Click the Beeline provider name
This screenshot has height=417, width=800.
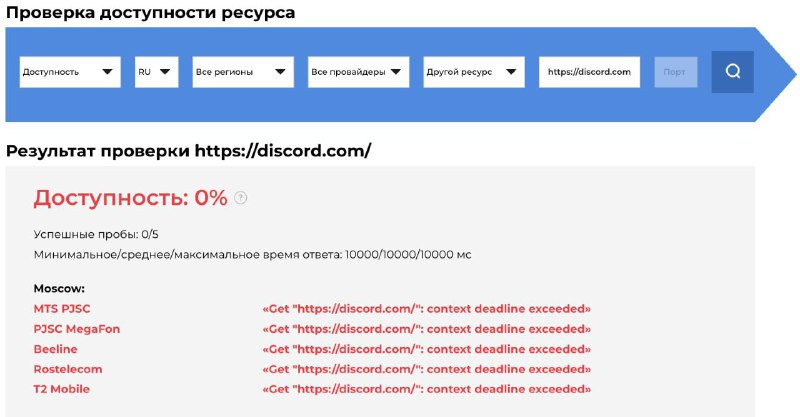(x=55, y=349)
